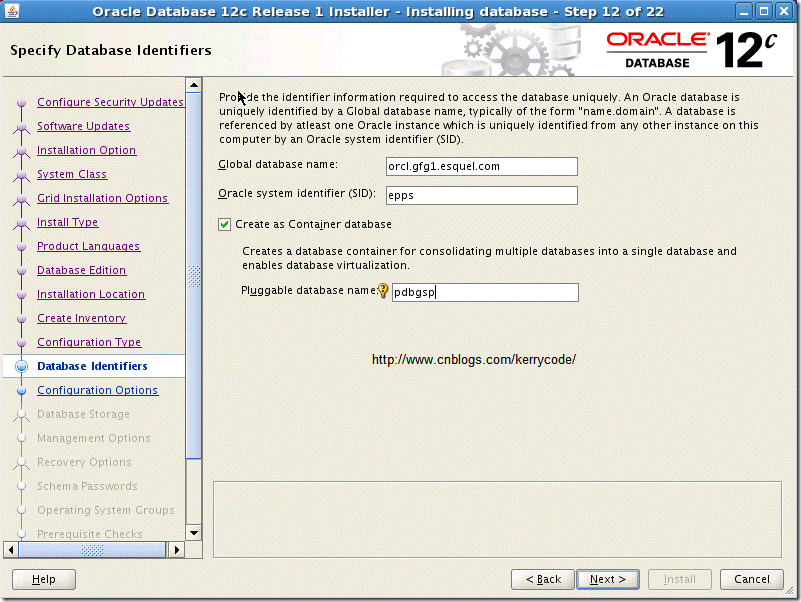Click the Java icon in the title bar
The width and height of the screenshot is (801, 602).
pyautogui.click(x=11, y=11)
